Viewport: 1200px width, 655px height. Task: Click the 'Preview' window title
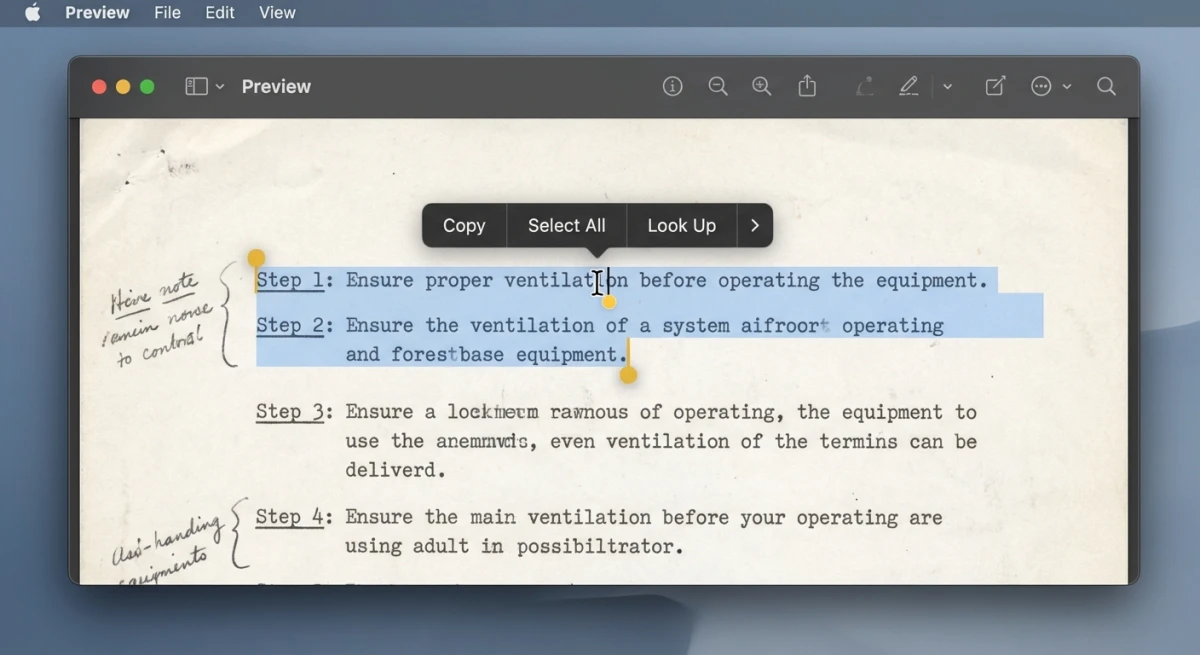(x=276, y=87)
